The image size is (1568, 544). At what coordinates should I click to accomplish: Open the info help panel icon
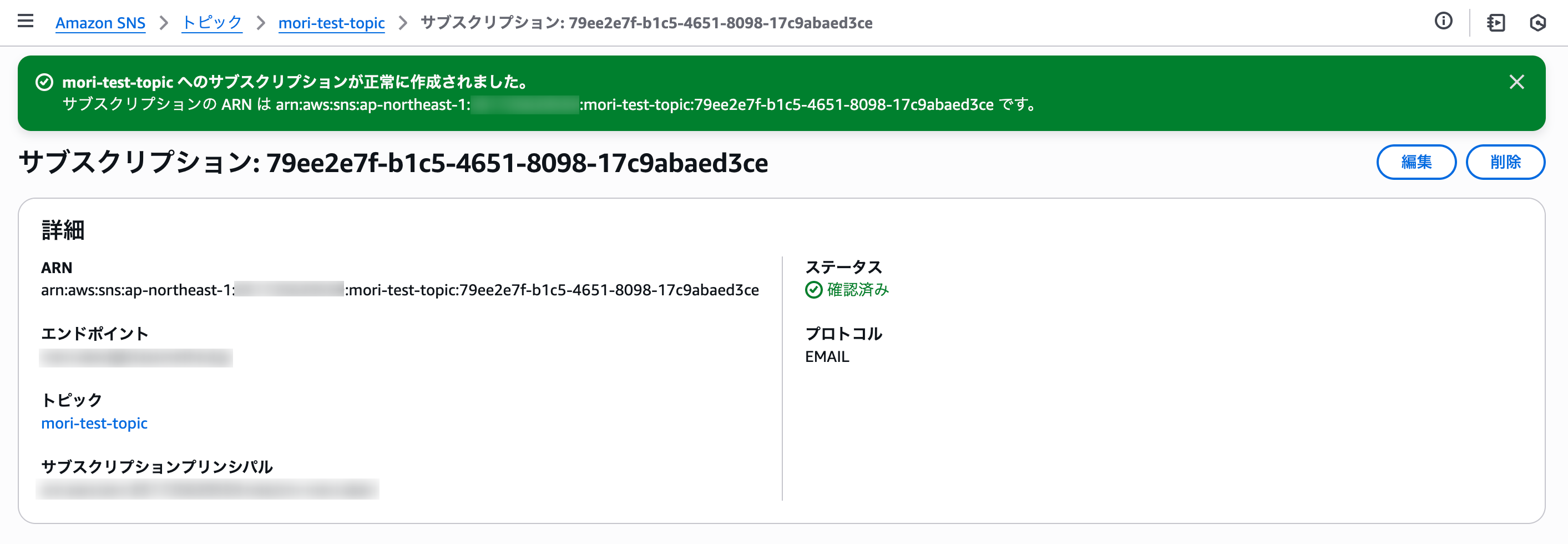(x=1443, y=21)
